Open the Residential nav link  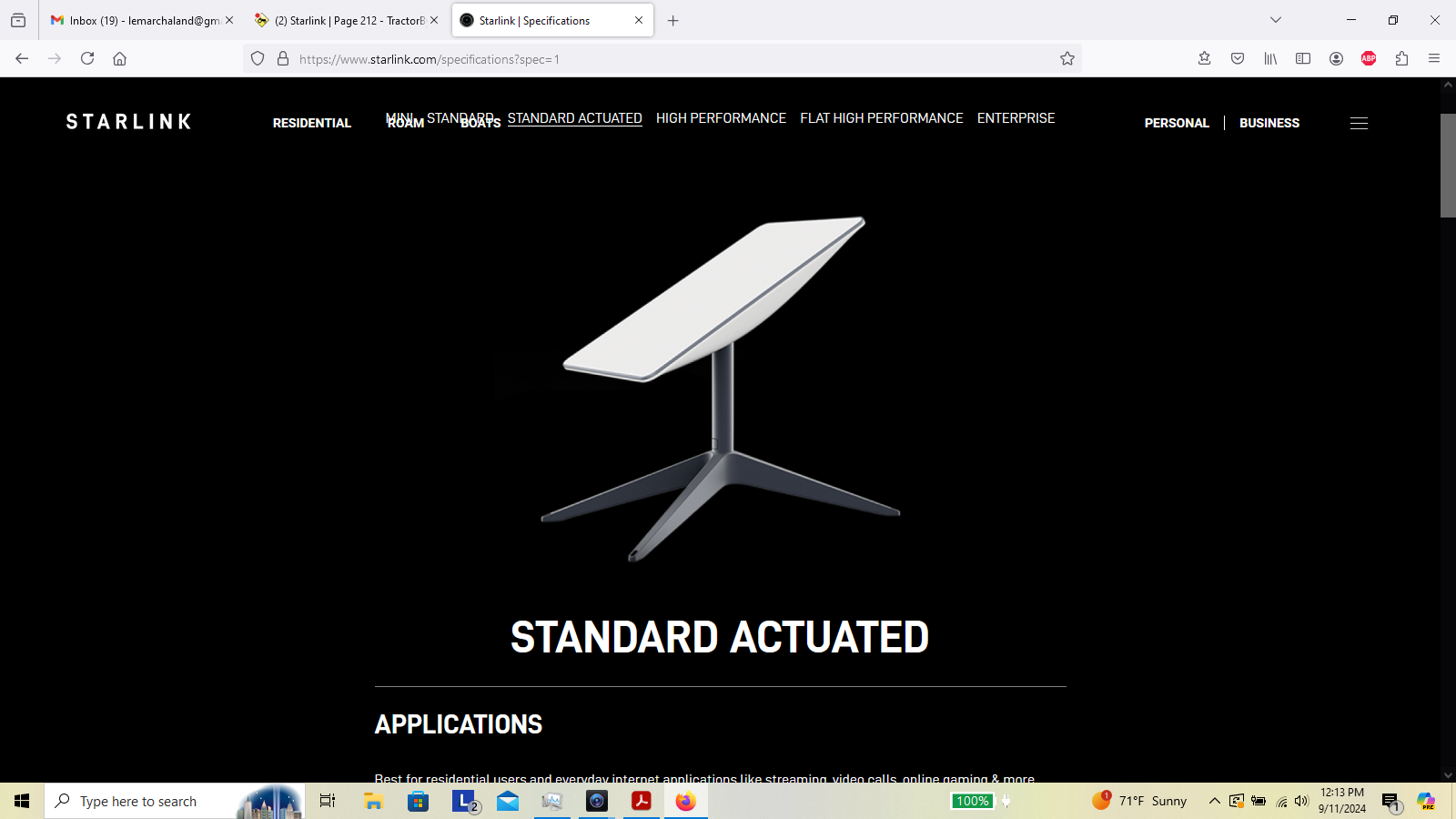pyautogui.click(x=311, y=123)
